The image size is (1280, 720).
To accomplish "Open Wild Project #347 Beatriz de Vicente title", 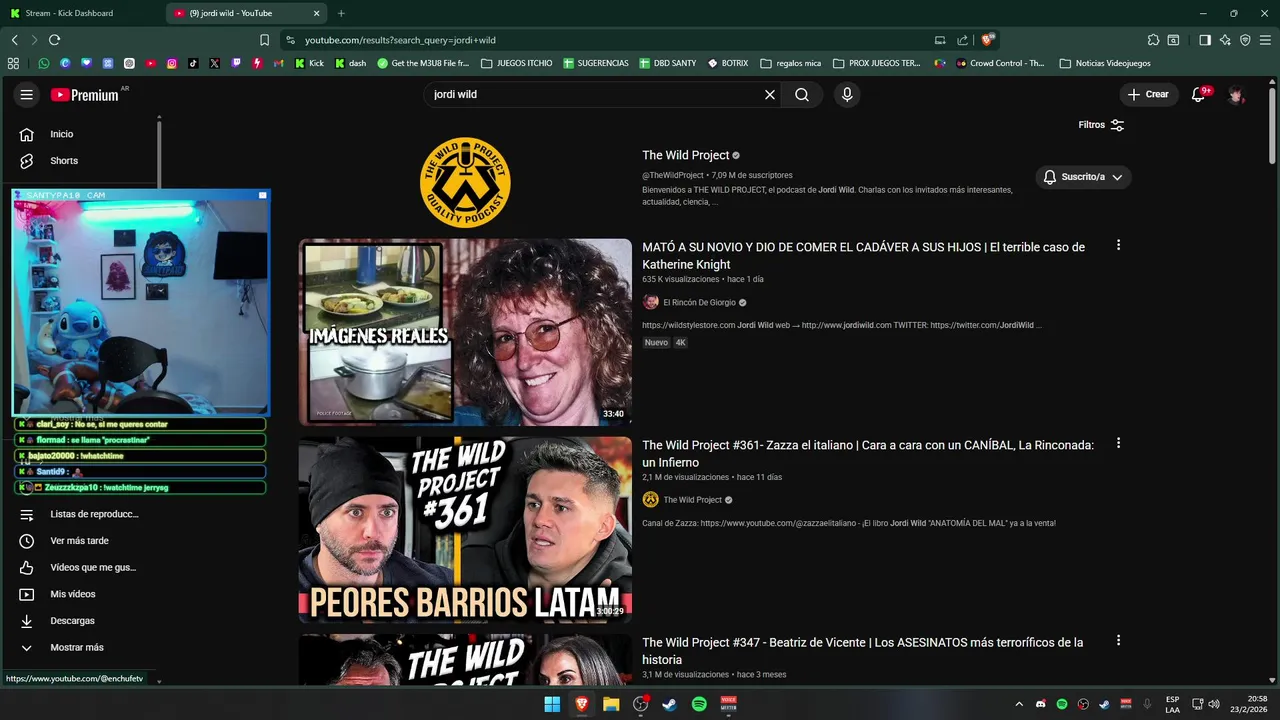I will [x=862, y=651].
